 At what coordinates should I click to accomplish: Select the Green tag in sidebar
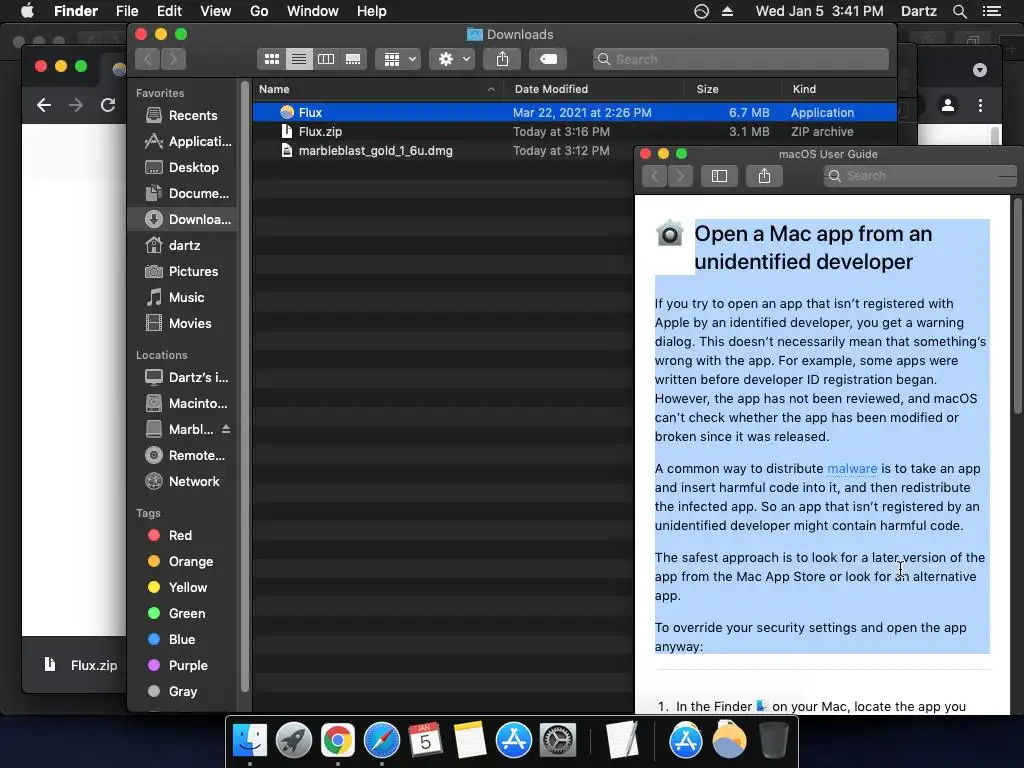pos(182,614)
